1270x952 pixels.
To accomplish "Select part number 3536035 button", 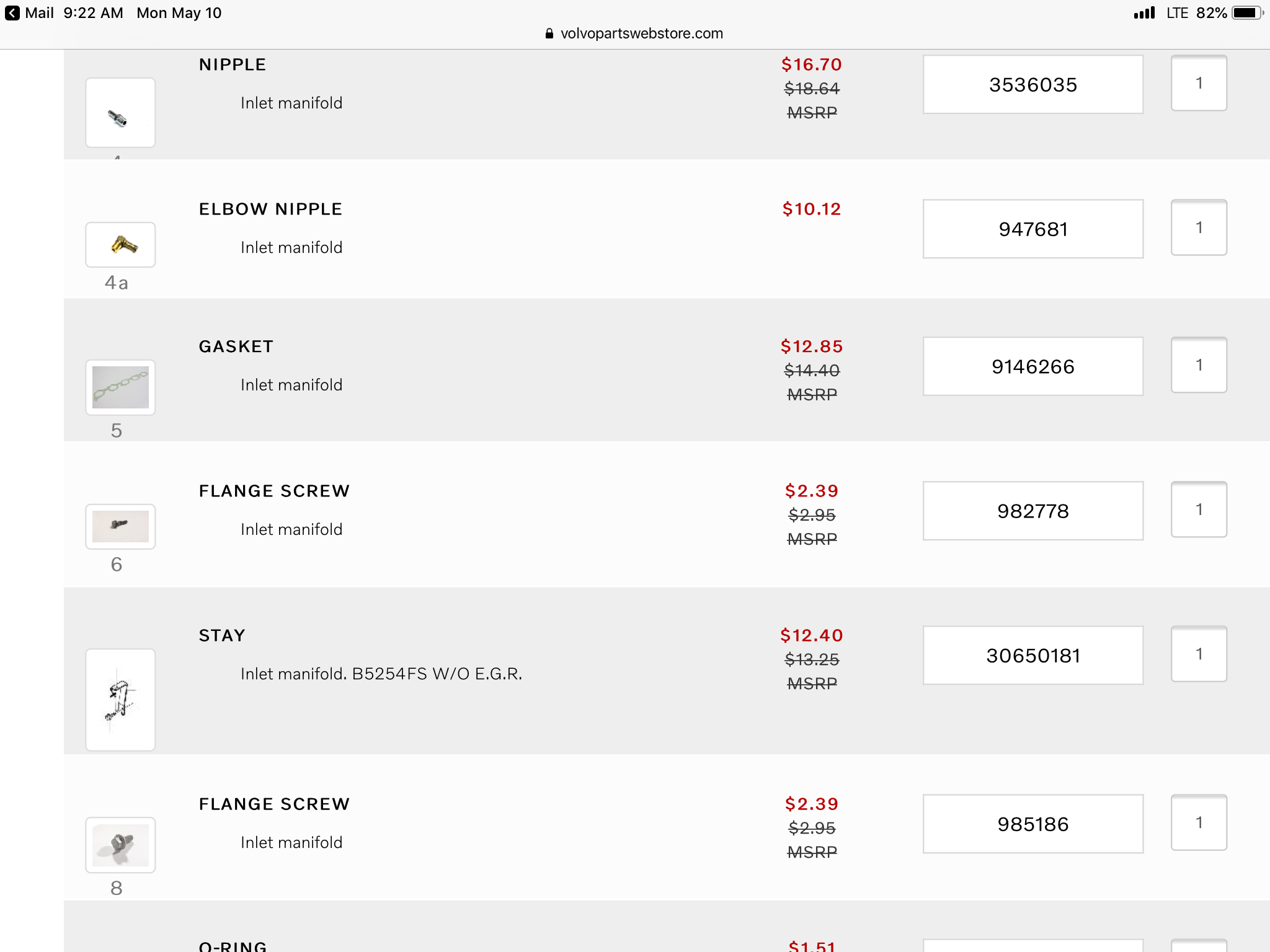I will [x=1032, y=84].
